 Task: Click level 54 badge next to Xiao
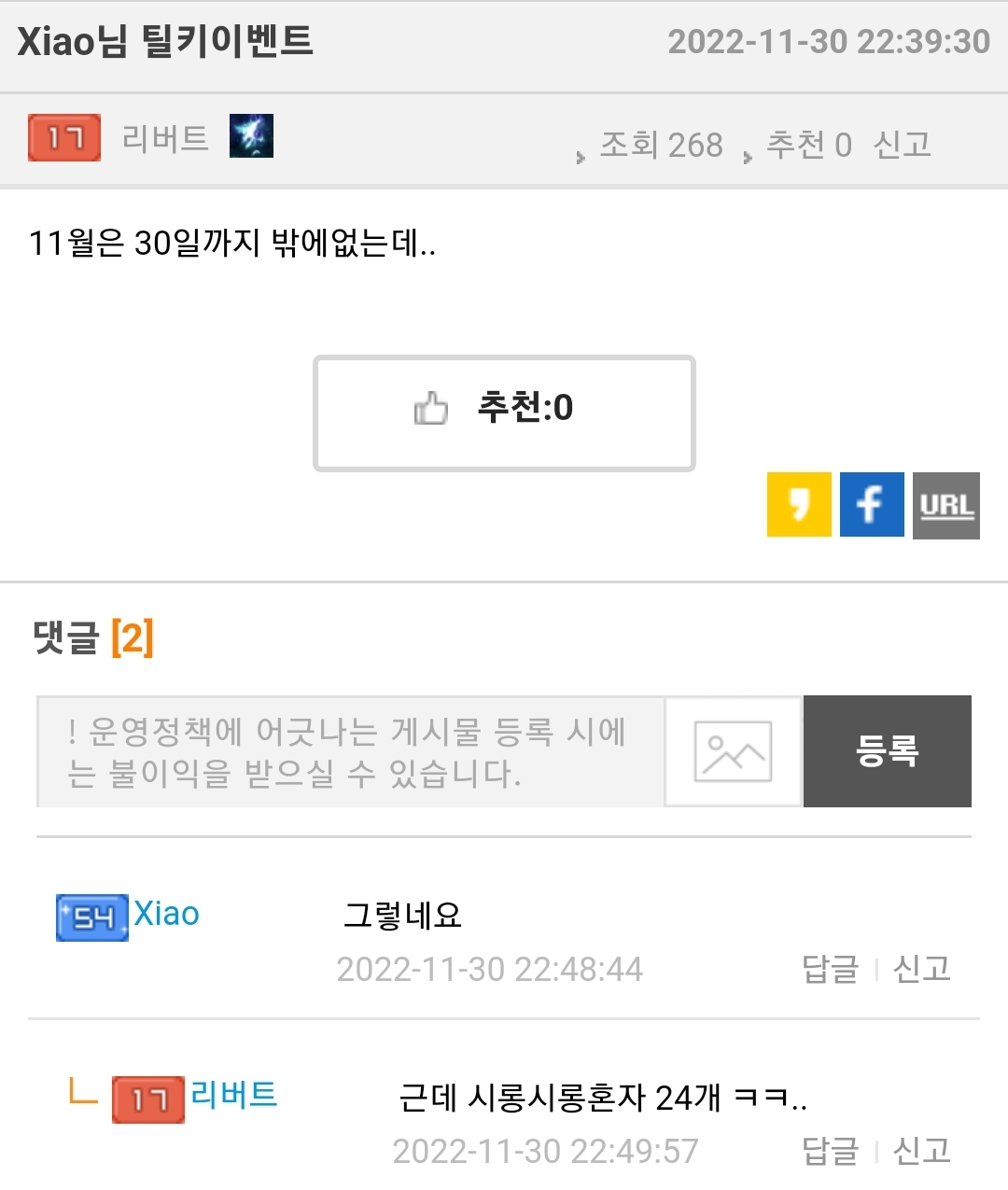92,917
